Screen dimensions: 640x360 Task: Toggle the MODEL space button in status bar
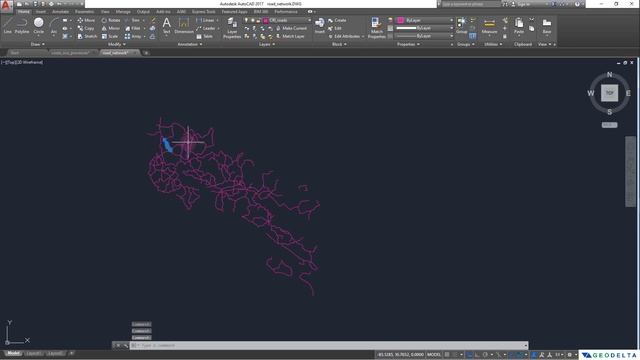point(434,355)
